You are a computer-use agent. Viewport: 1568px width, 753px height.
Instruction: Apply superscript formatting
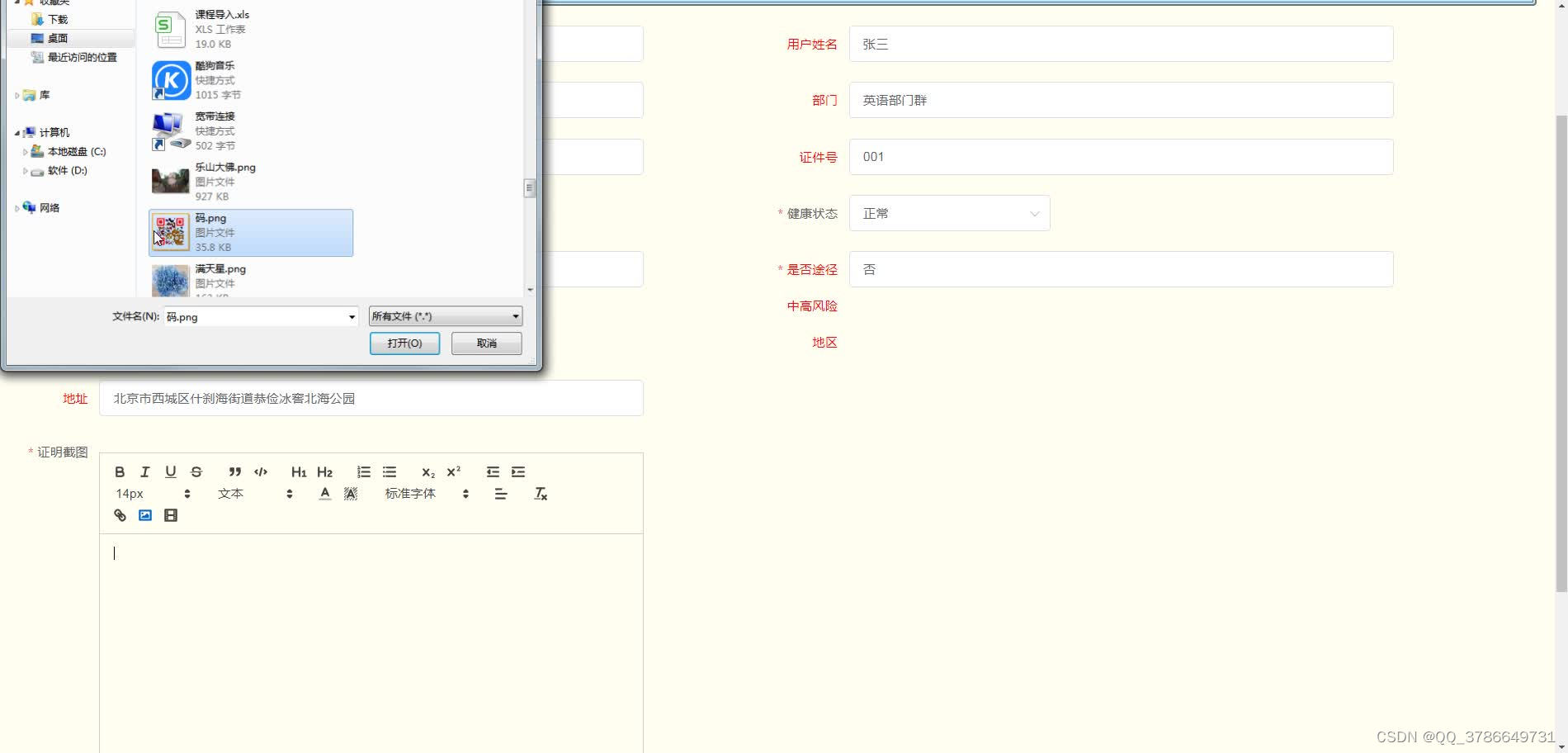point(453,472)
